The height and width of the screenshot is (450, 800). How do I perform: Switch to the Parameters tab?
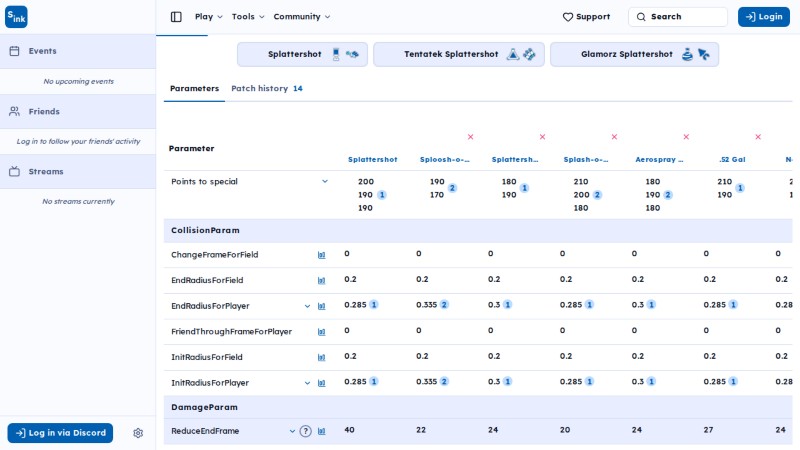[x=194, y=88]
